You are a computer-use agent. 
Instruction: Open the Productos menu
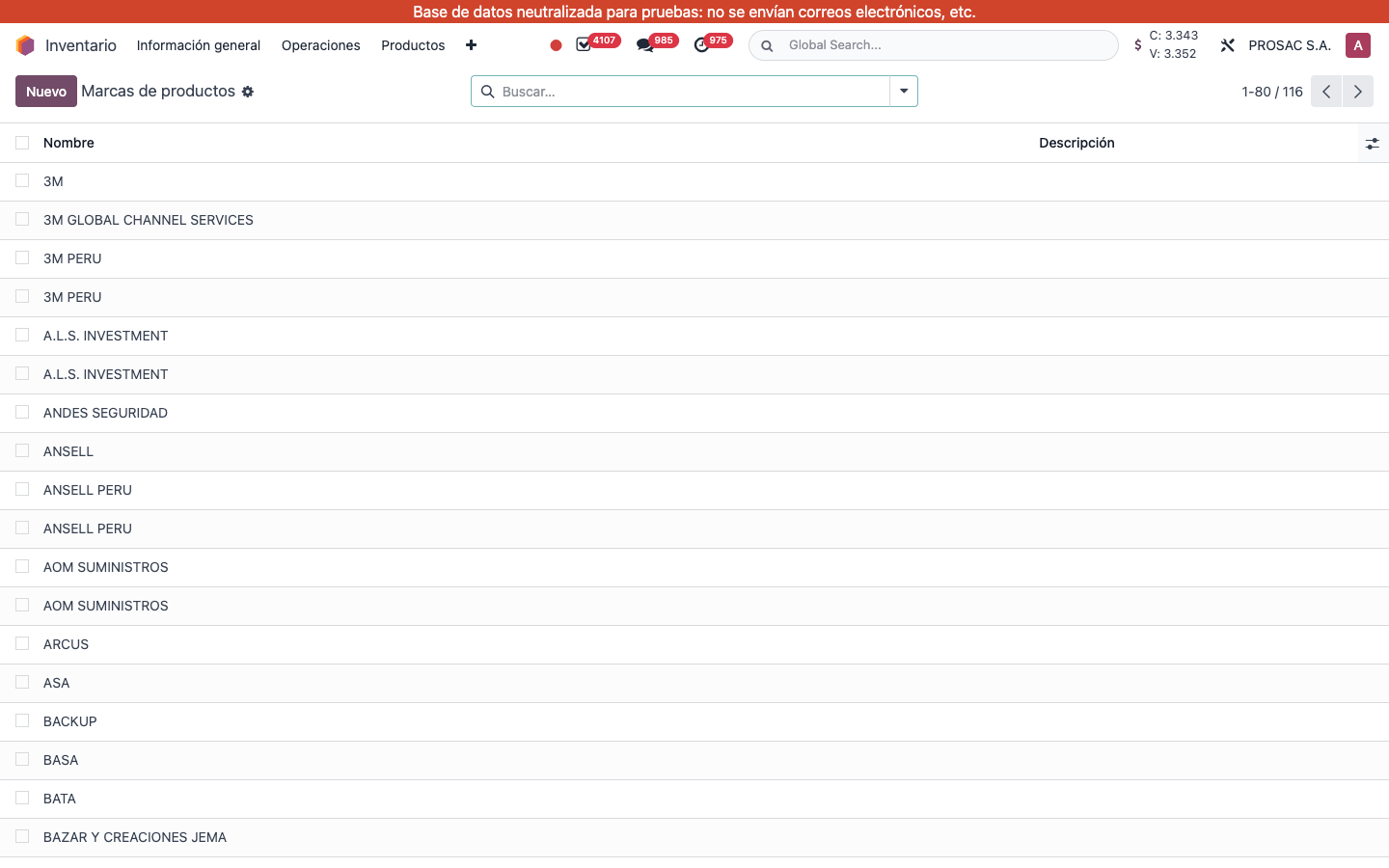coord(413,45)
